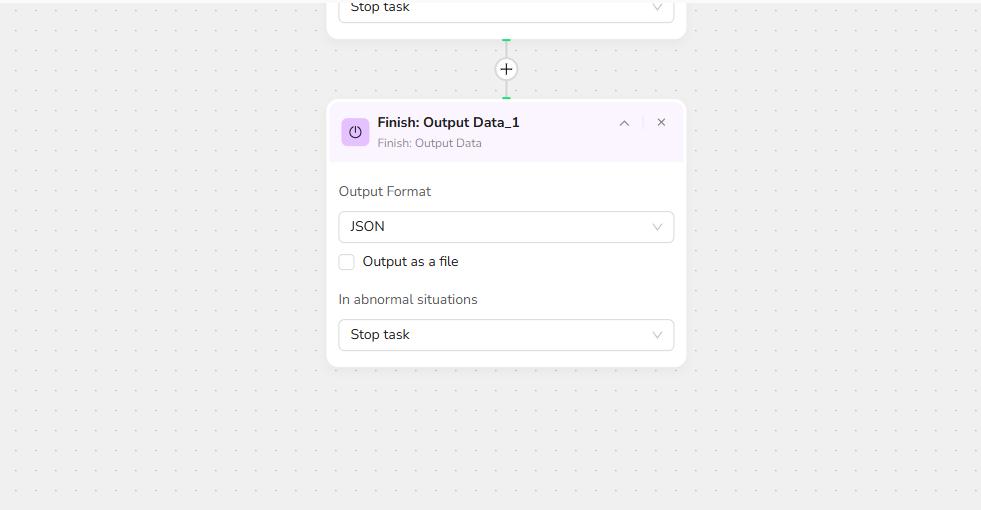Click the connector line below the plus button
981x510 pixels.
(x=506, y=88)
